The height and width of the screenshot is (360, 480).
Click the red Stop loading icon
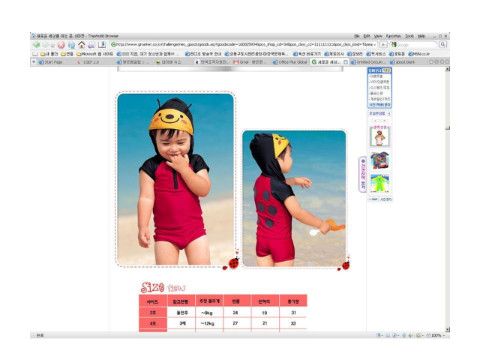[x=61, y=45]
